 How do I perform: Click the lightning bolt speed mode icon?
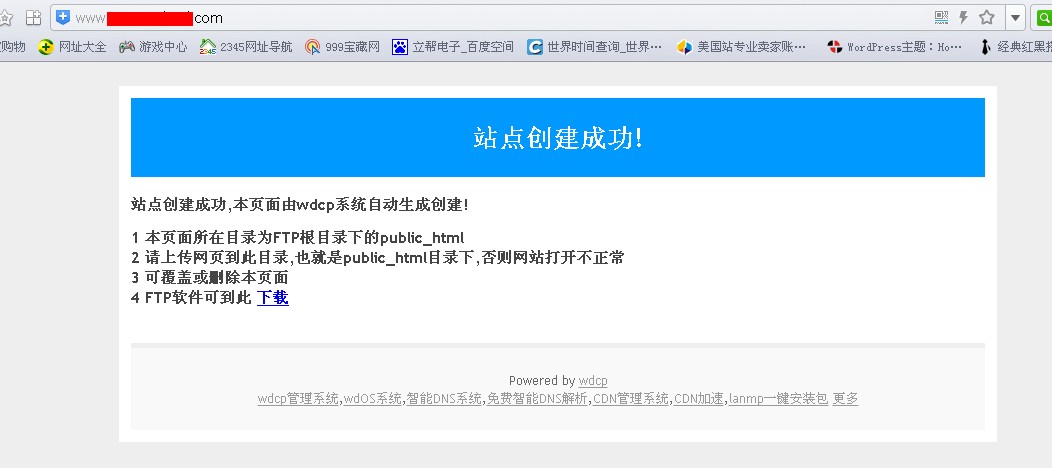point(963,17)
